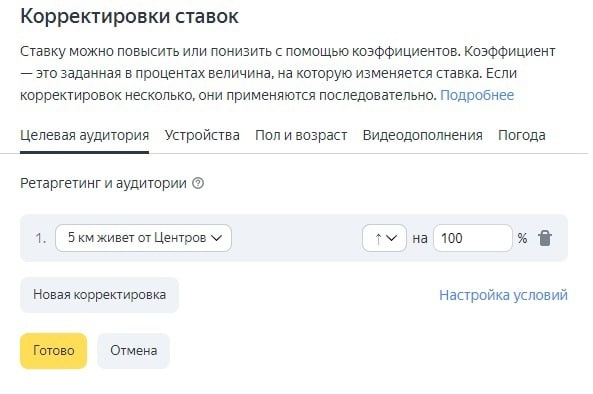Click the Ретаргетинг и аудитории label

(103, 183)
